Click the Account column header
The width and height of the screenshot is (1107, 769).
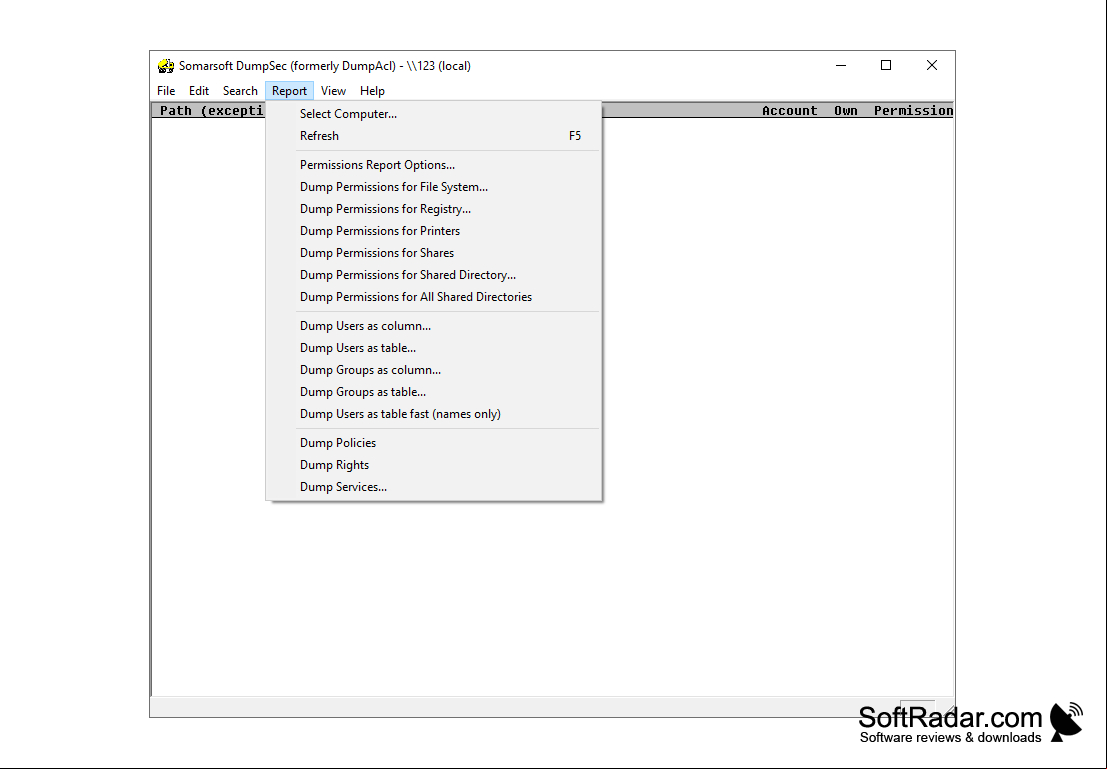[789, 110]
